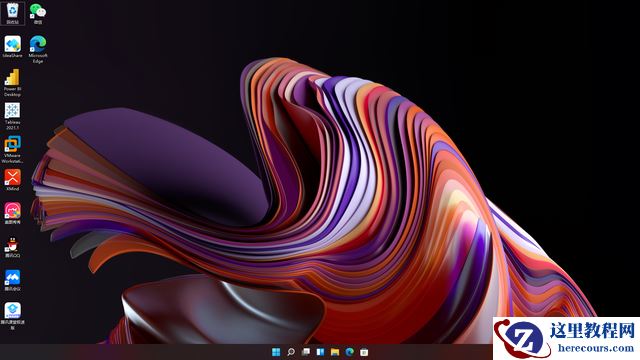The height and width of the screenshot is (360, 640).
Task: Select the Power BI Desktop shortcut
Action: point(13,82)
